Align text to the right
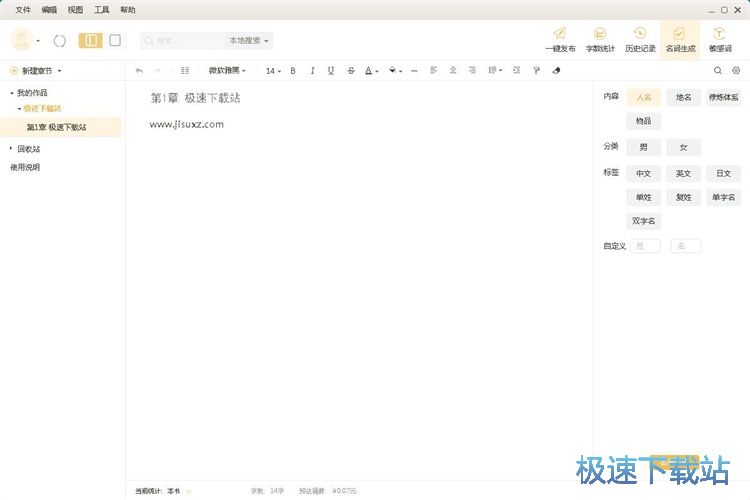 (x=472, y=70)
